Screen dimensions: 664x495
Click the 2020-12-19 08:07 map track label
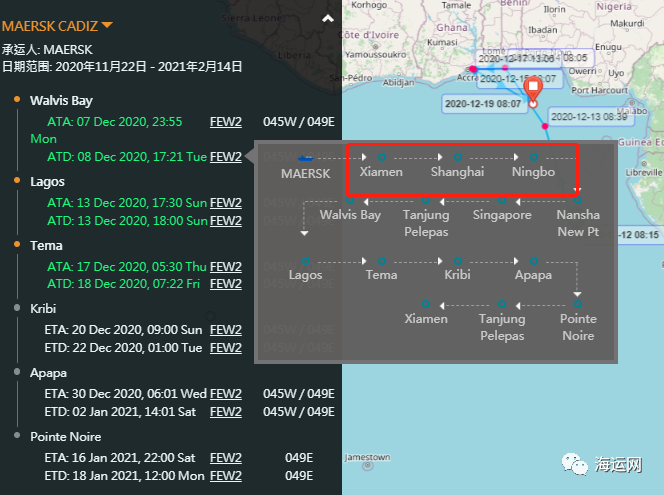483,104
